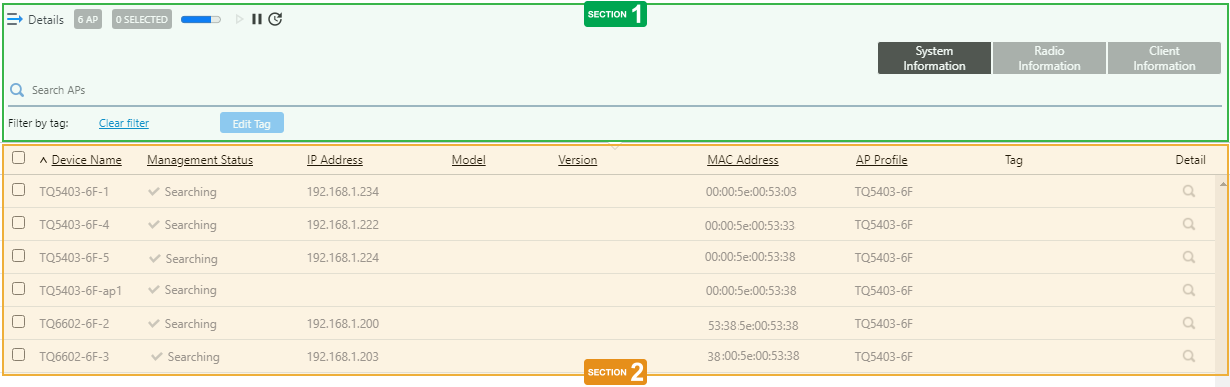Click MAC address 00:00:5e:00:53:33

click(750, 225)
